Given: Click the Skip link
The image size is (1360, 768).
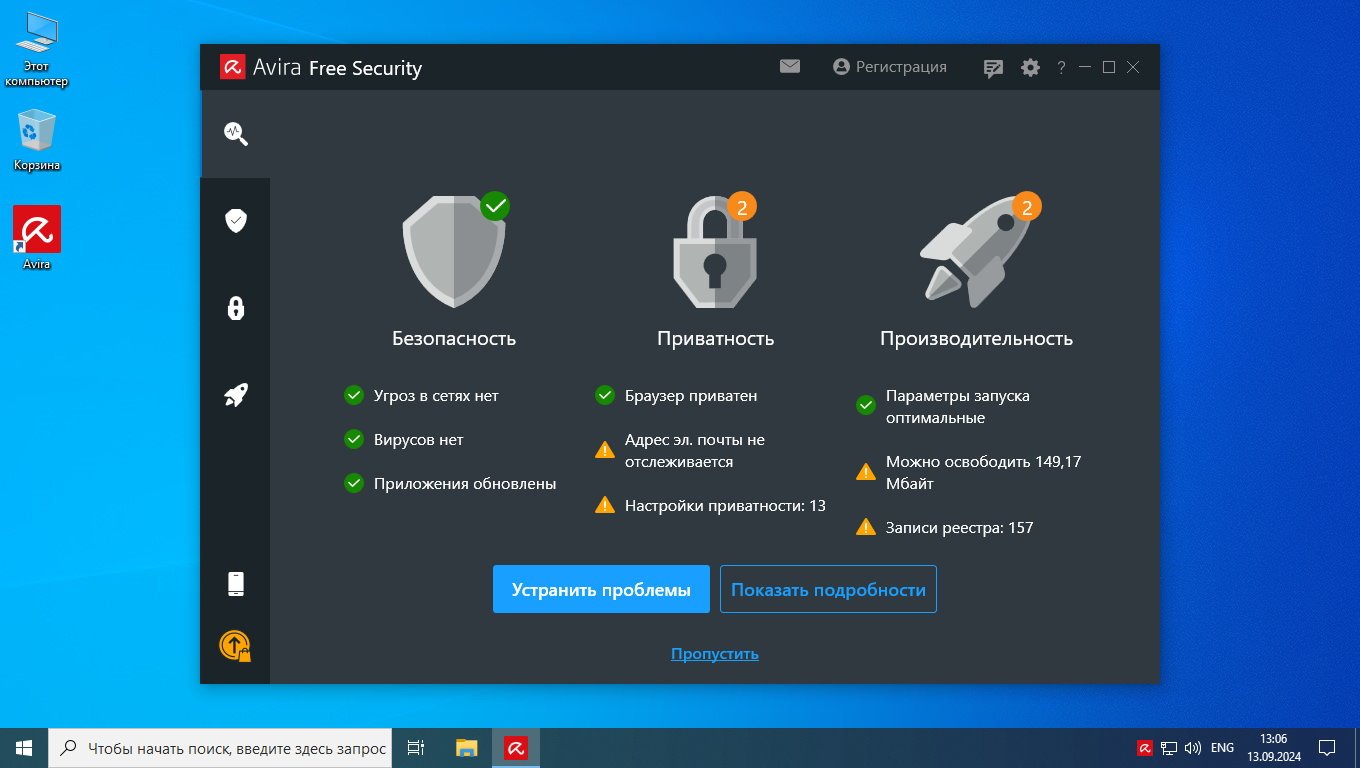Looking at the screenshot, I should (x=715, y=654).
